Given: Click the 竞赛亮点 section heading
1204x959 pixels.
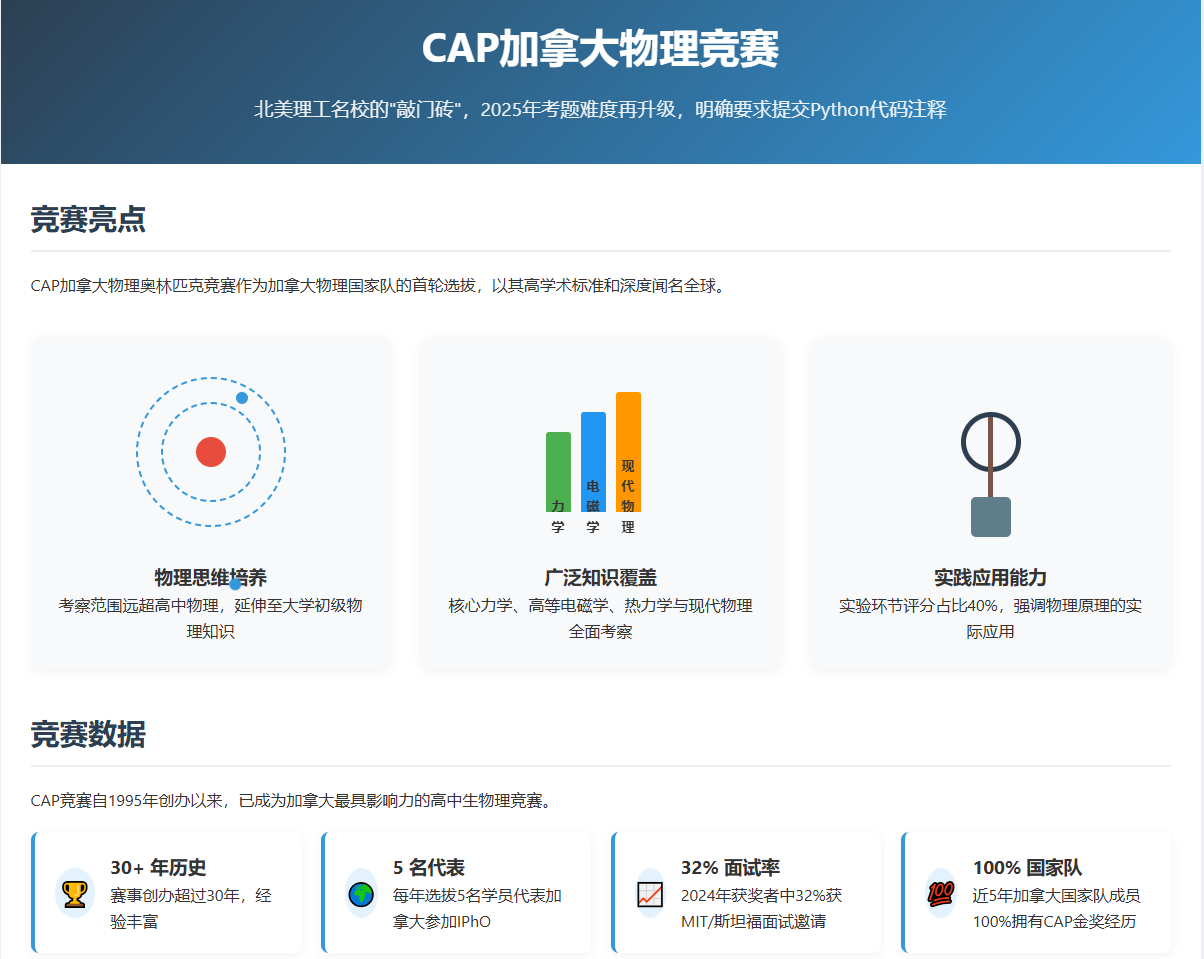Looking at the screenshot, I should click(88, 220).
